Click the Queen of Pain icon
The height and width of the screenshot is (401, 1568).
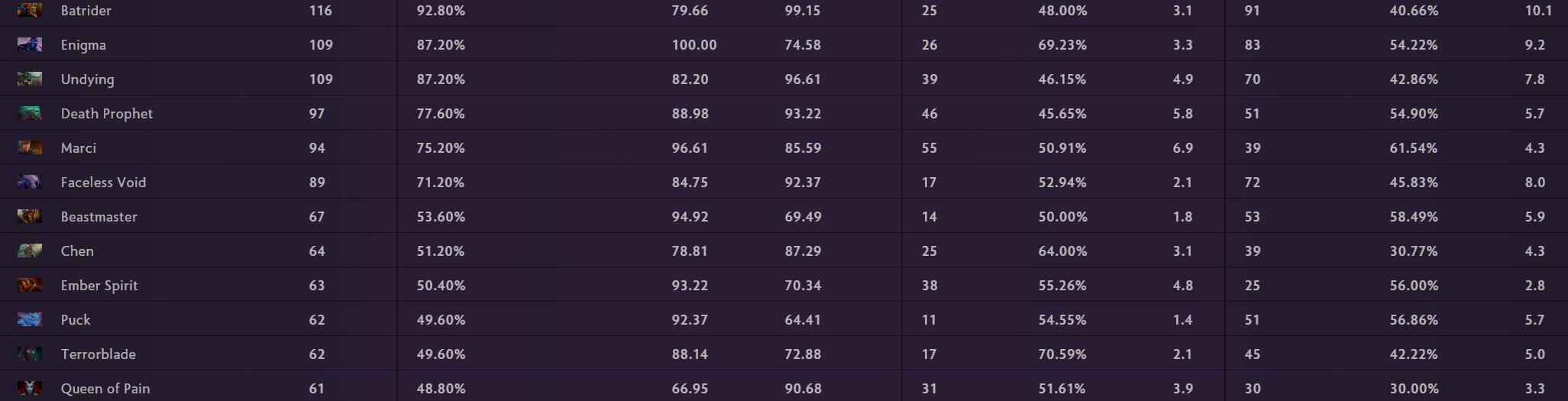[30, 388]
